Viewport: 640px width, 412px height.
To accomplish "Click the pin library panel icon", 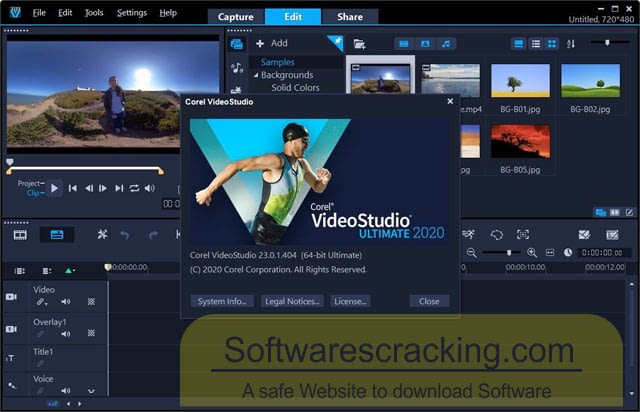I will (336, 42).
